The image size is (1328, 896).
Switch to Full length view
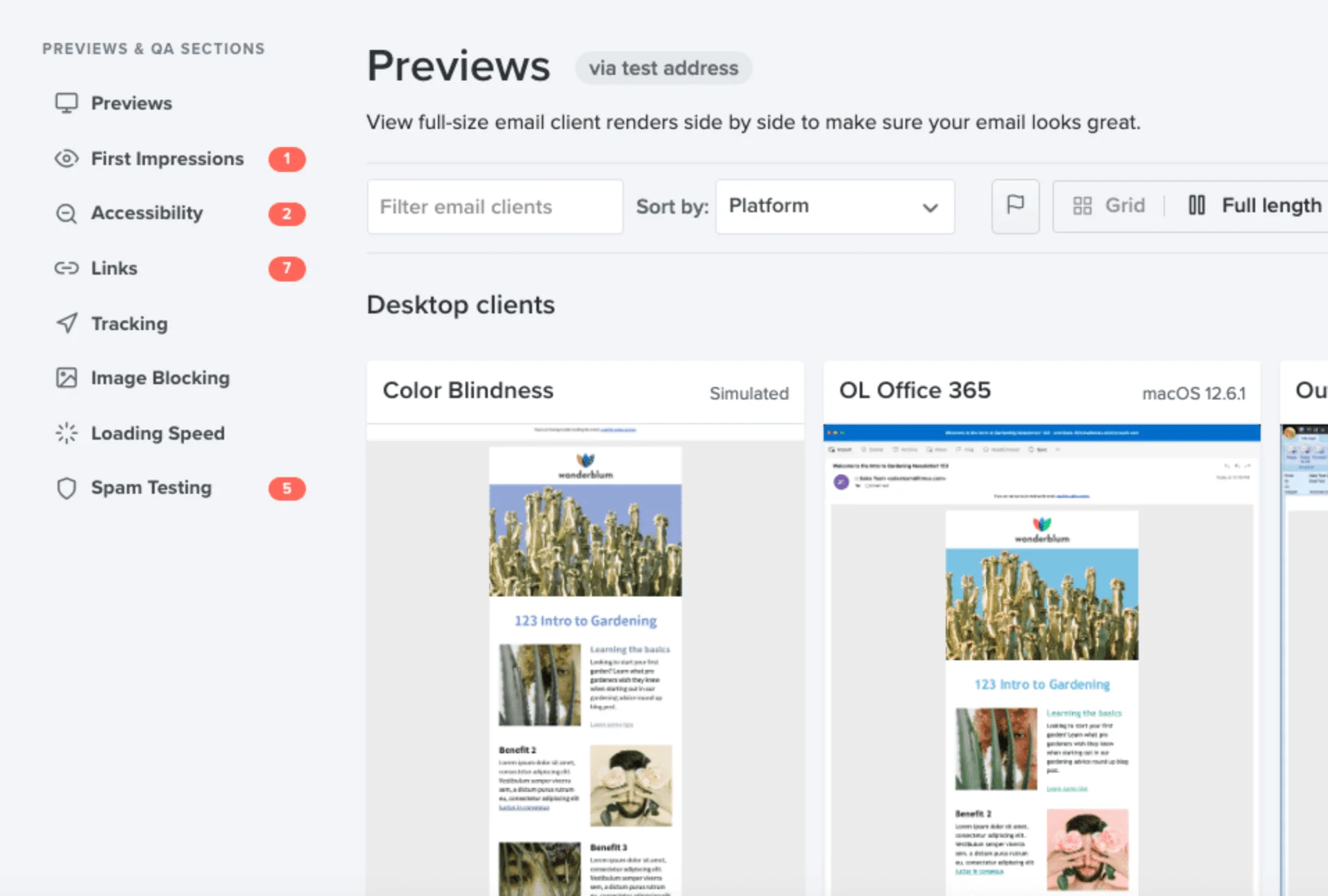(1254, 205)
